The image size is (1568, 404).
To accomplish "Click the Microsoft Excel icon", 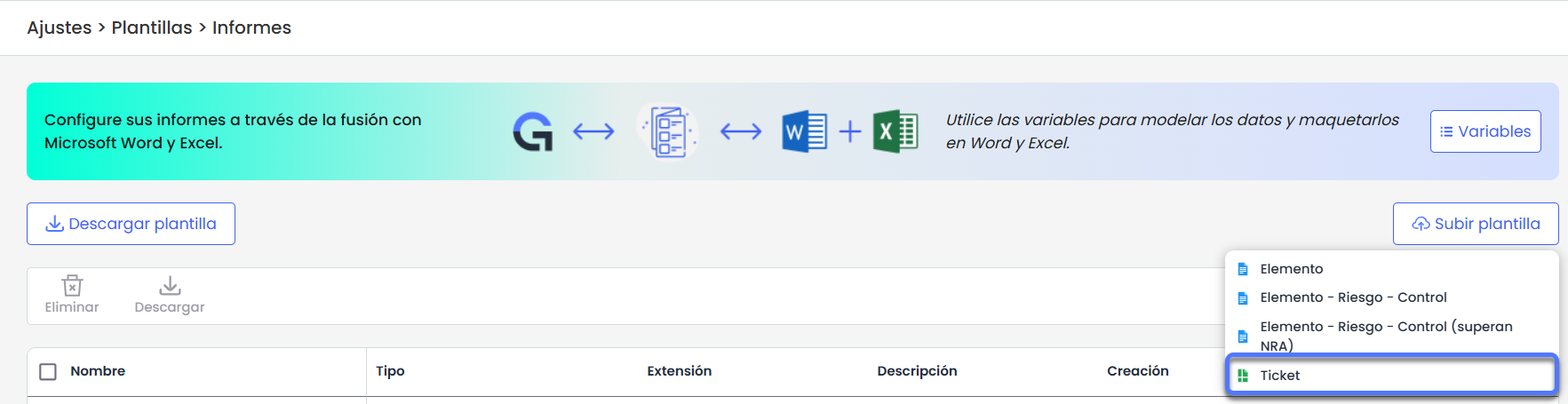I will tap(895, 132).
